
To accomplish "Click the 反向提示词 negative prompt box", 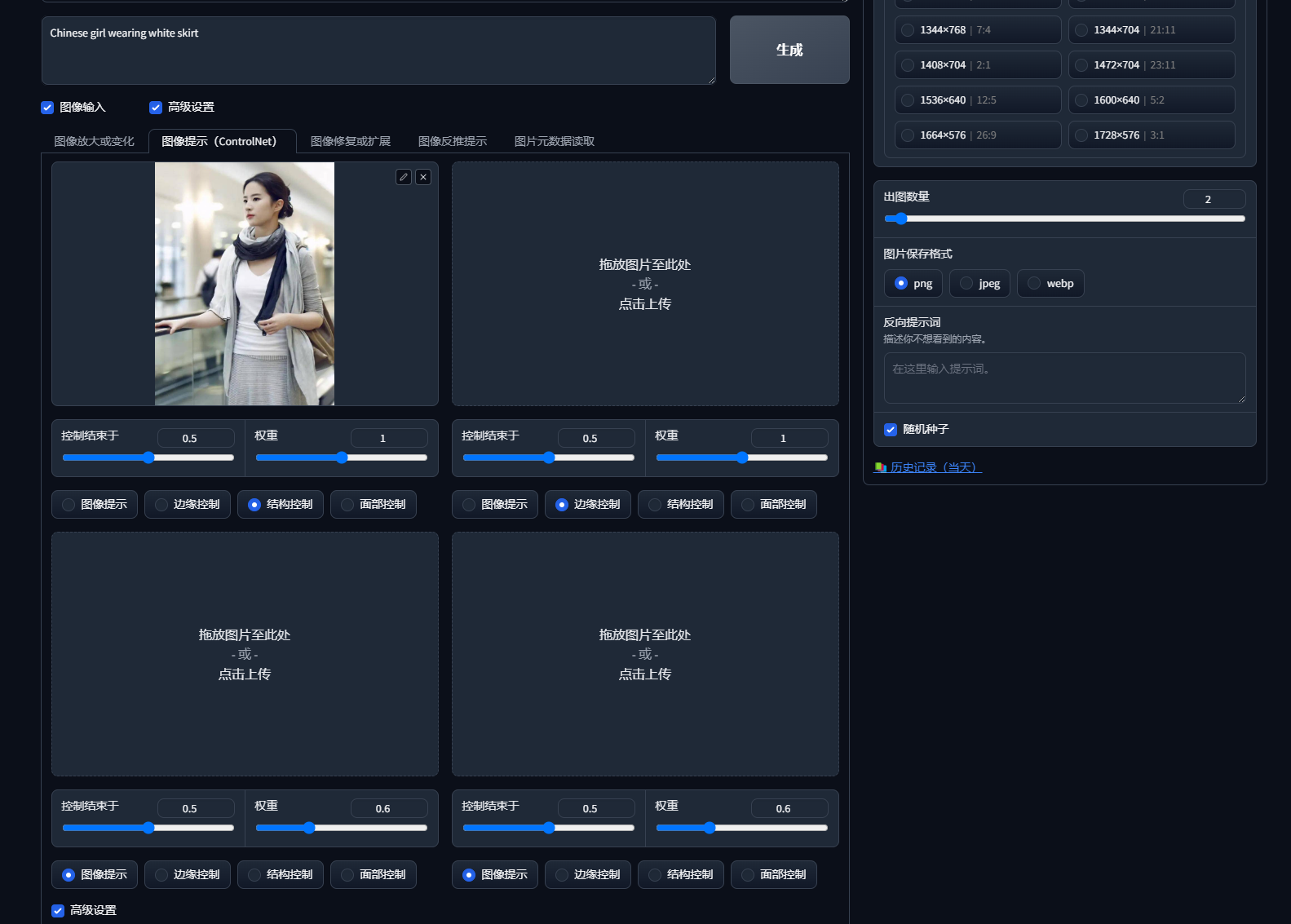I will coord(1064,378).
